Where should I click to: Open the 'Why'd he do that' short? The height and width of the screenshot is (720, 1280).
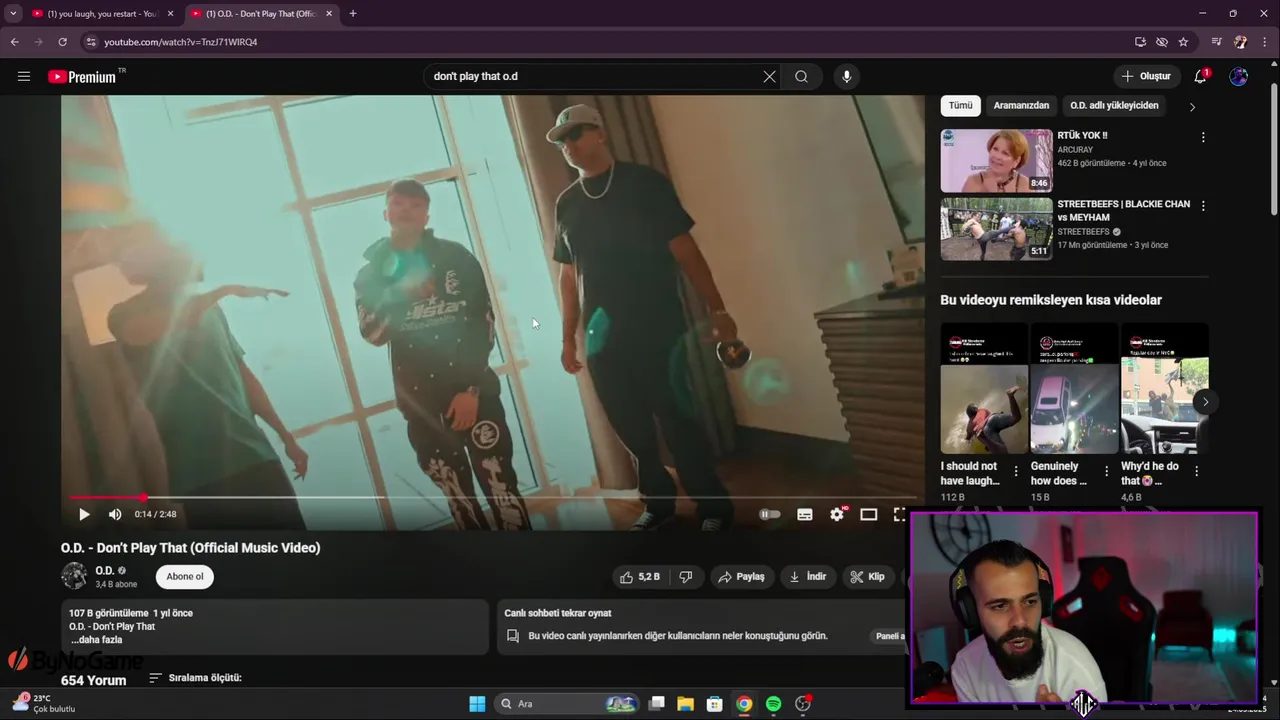click(1164, 388)
